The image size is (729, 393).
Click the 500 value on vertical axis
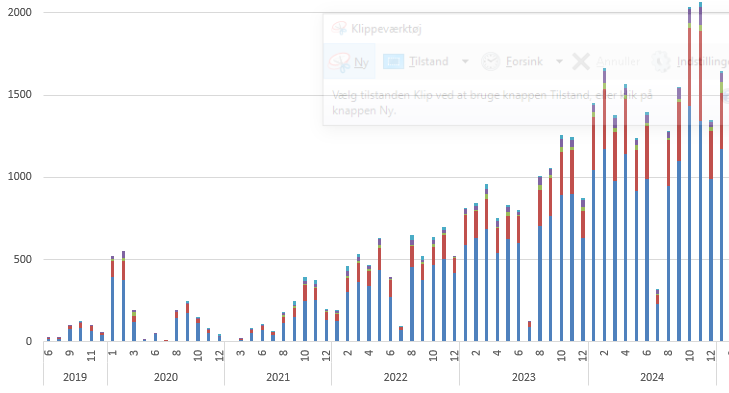click(23, 259)
